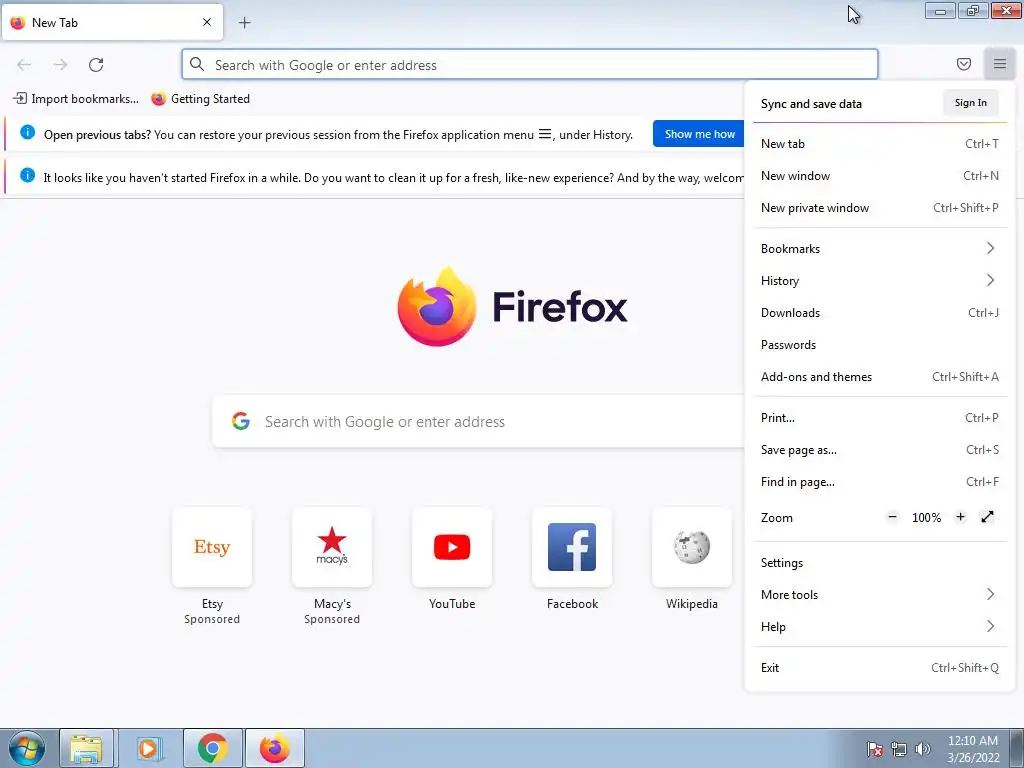Screen dimensions: 1024x768
Task: Open the Save to Pocket icon
Action: [963, 64]
